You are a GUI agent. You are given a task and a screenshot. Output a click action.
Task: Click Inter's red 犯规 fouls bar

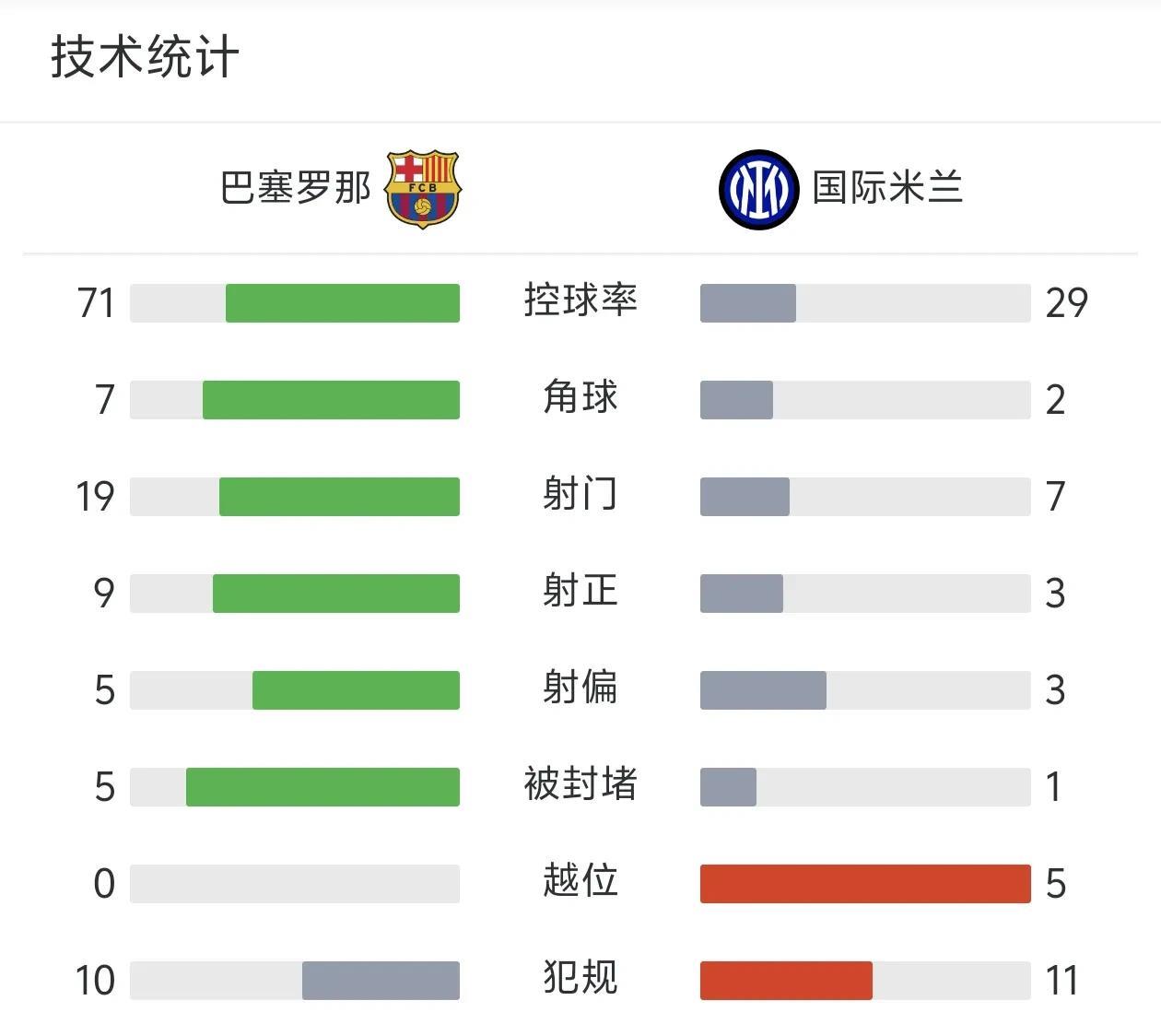click(x=786, y=981)
